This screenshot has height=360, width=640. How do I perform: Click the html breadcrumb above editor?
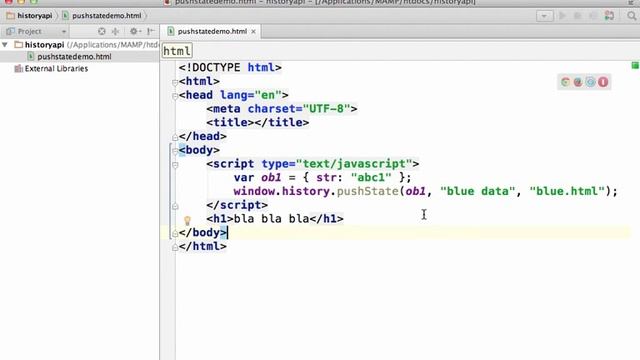click(x=177, y=51)
